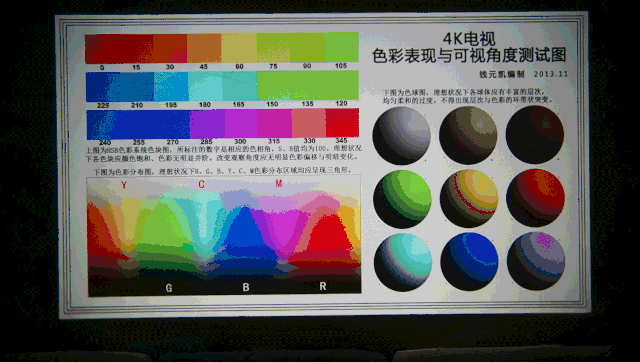
Task: Select the deep blue sphere
Action: coord(469,262)
